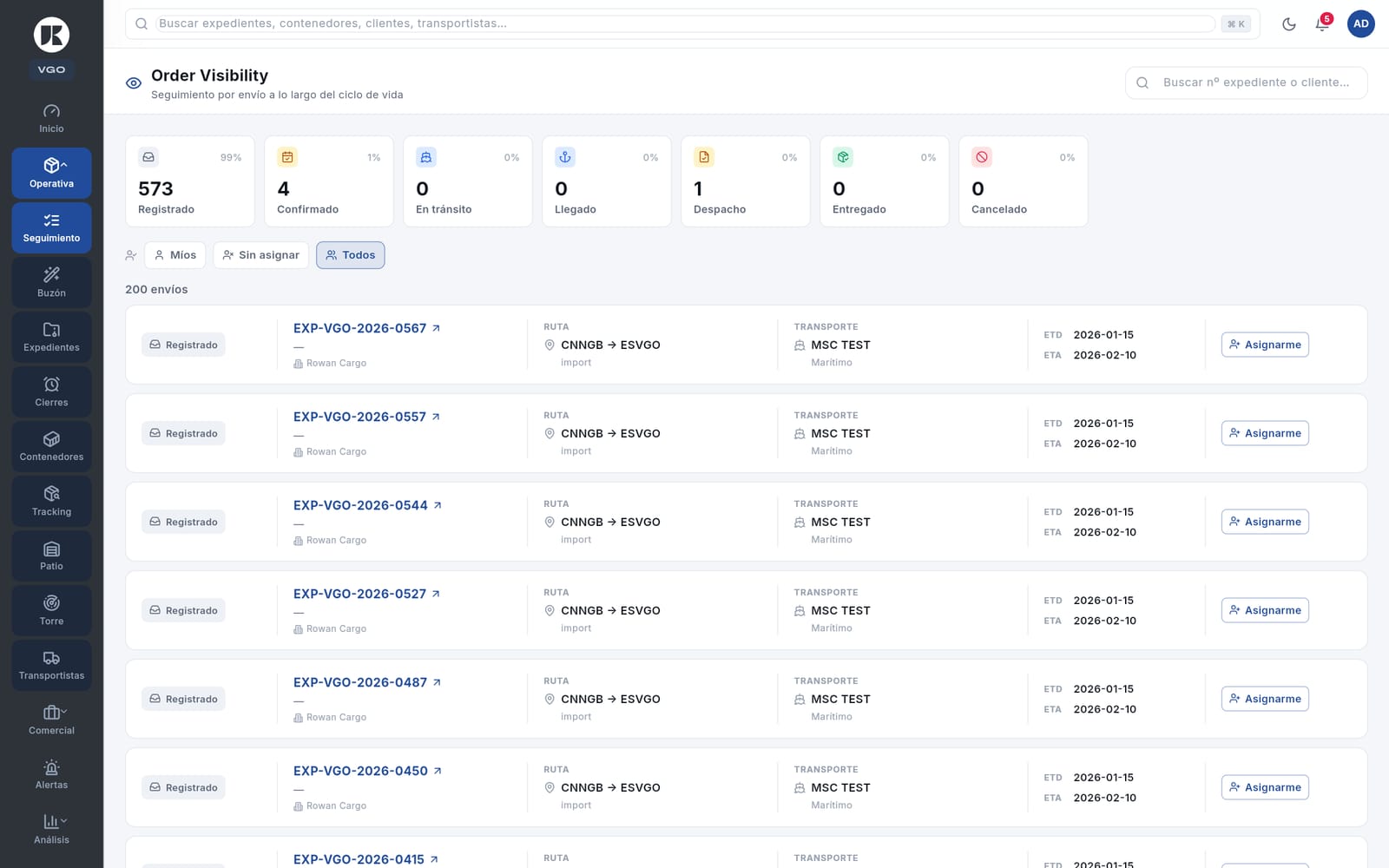Click Asignarme for EXP-VGO-2026-0567
1389x868 pixels.
[1265, 345]
